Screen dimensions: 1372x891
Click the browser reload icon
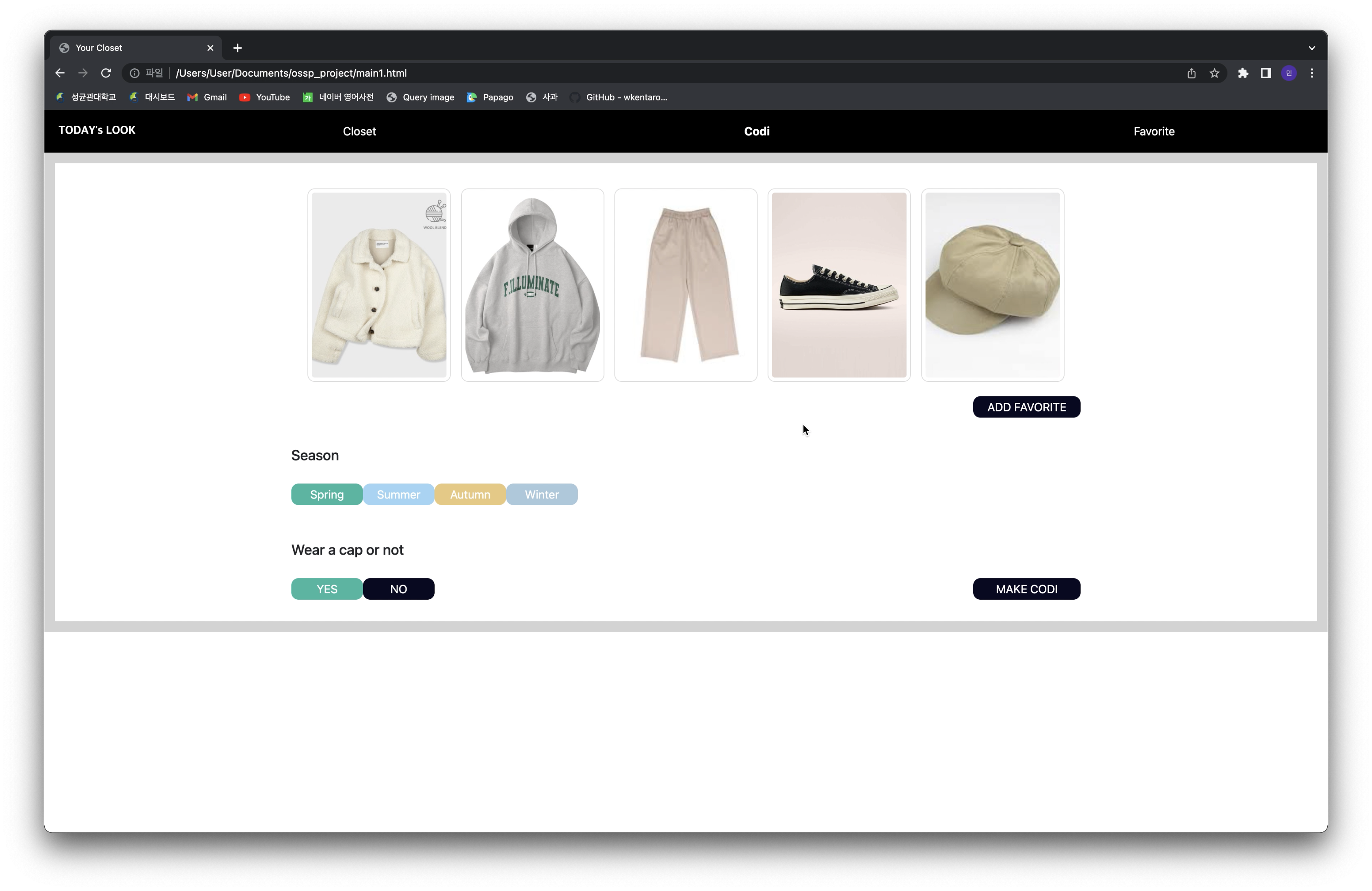(x=106, y=73)
